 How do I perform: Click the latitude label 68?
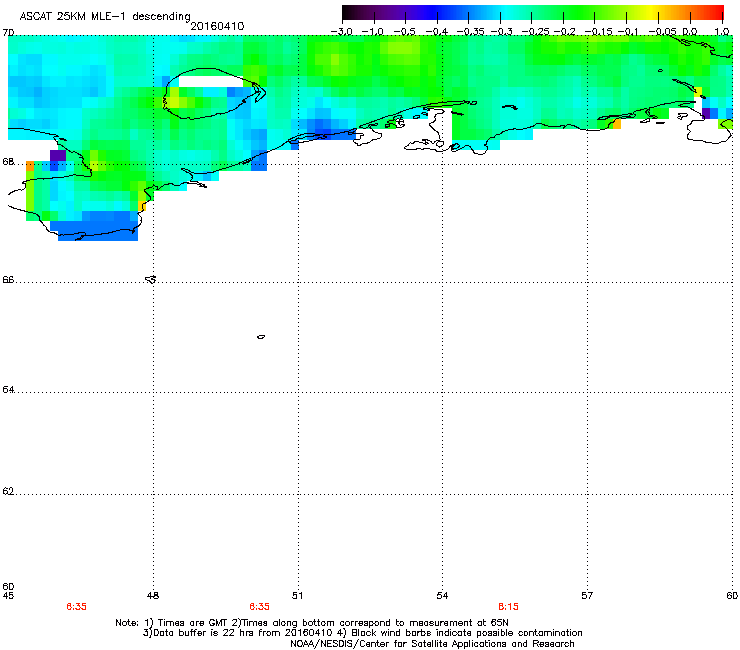(x=8, y=162)
